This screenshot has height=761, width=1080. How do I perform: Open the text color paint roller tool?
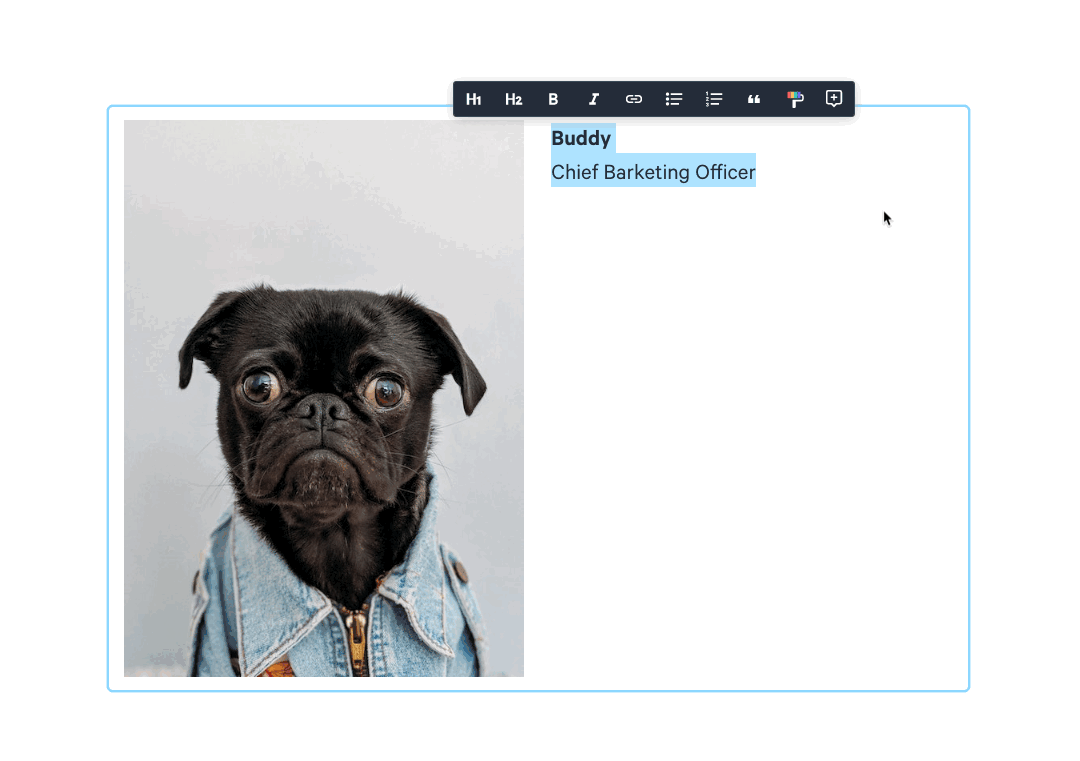(x=795, y=99)
